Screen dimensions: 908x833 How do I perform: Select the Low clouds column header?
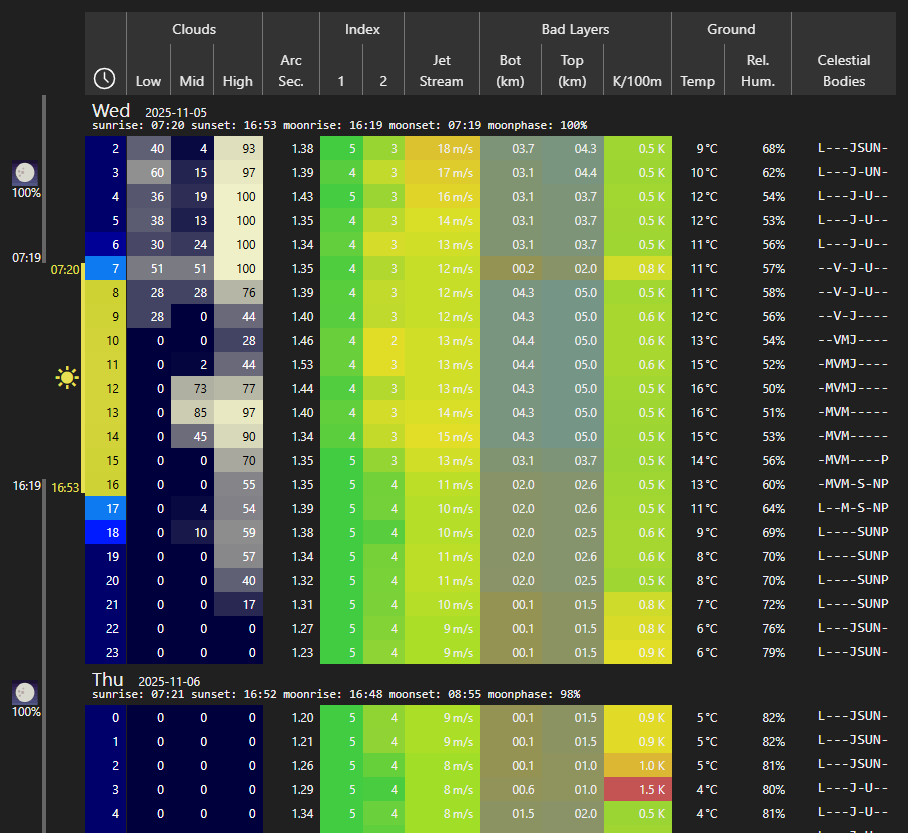148,81
